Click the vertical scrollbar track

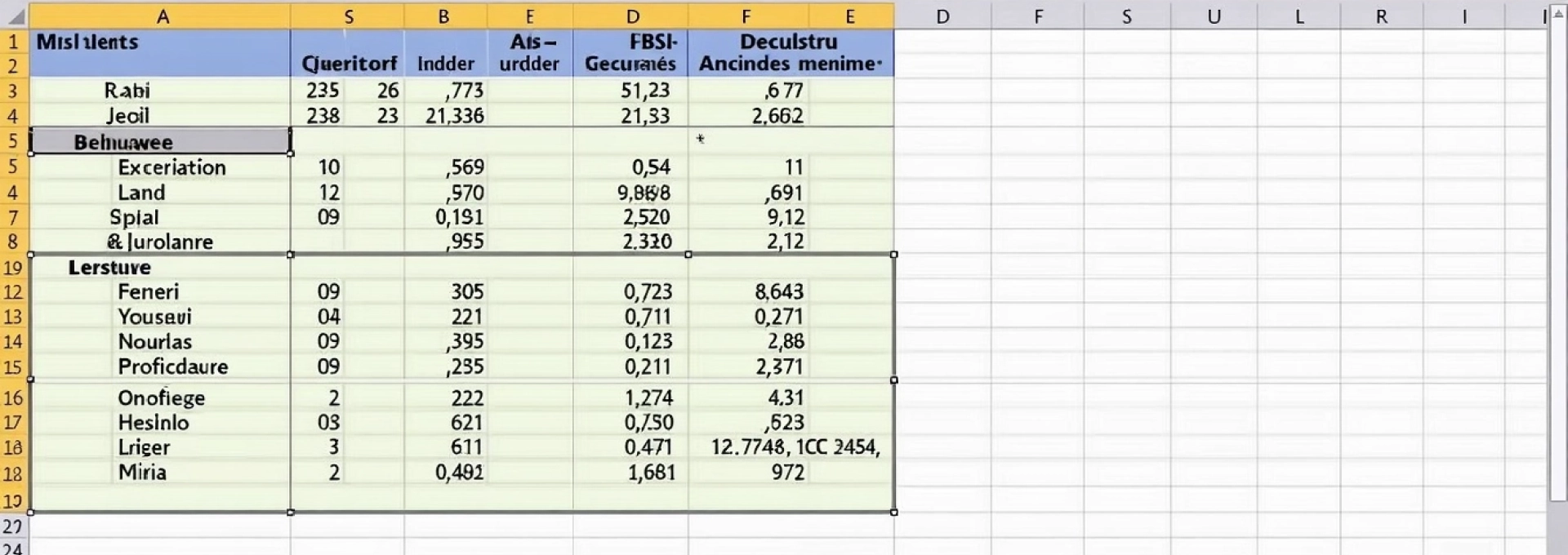pyautogui.click(x=1557, y=261)
